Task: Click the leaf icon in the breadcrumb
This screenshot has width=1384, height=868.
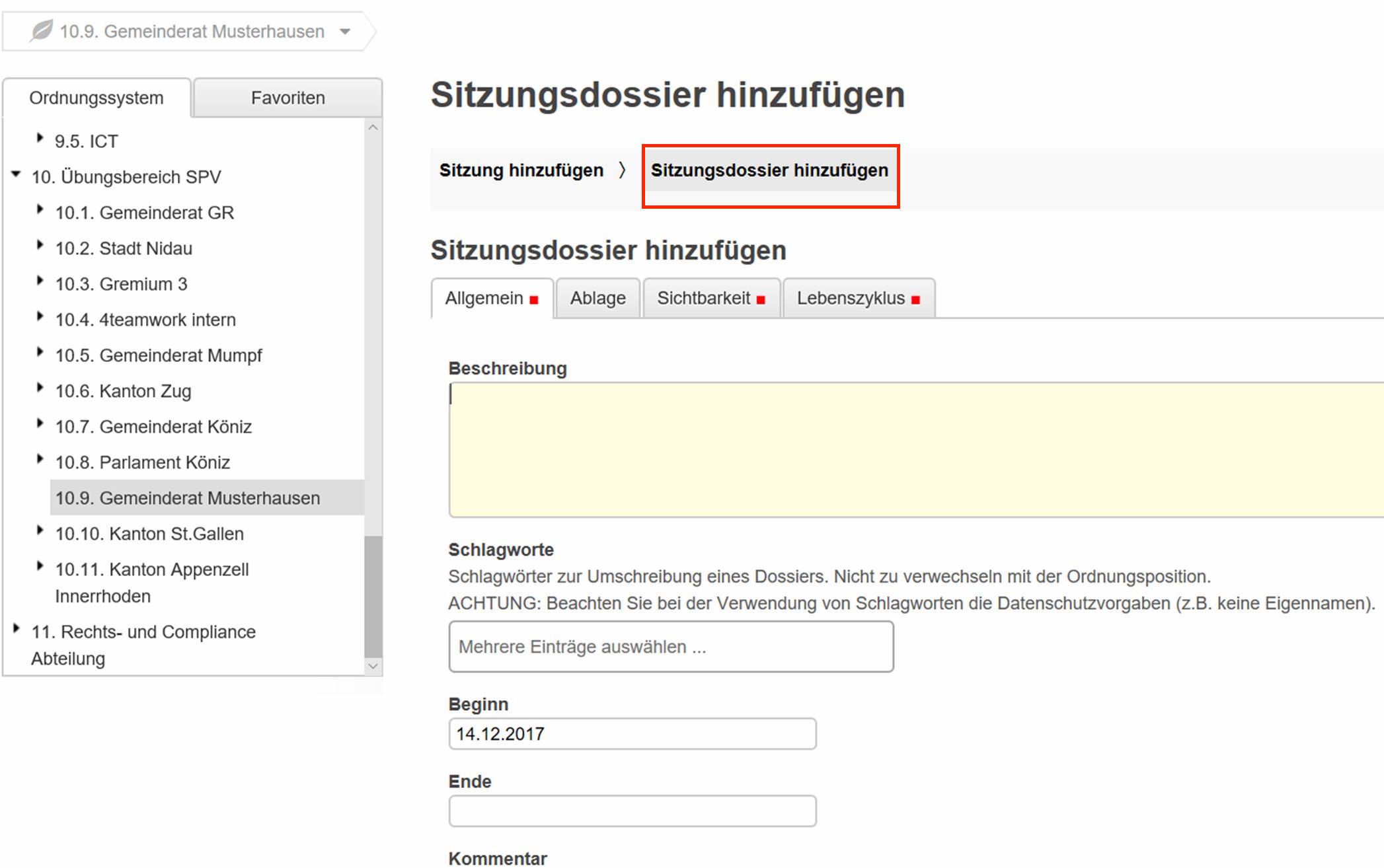Action: (x=42, y=30)
